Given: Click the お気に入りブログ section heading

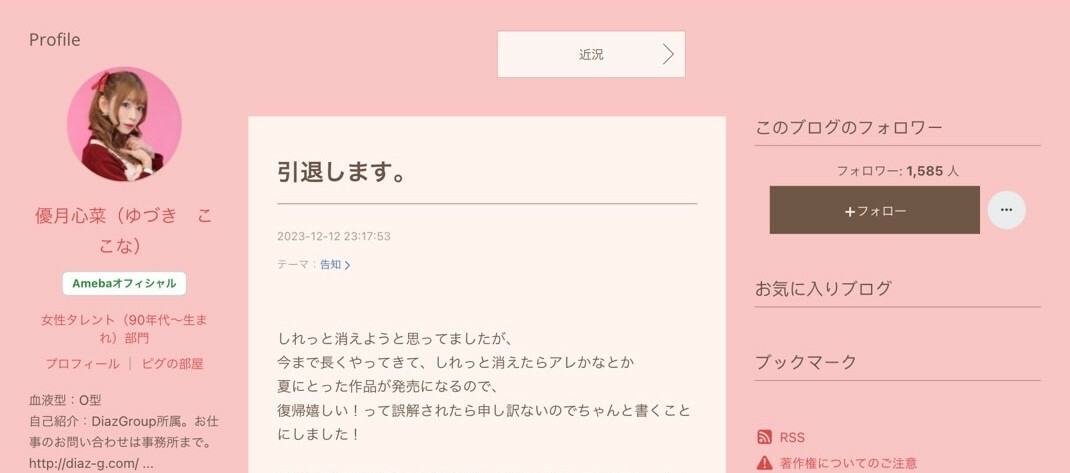Looking at the screenshot, I should (x=823, y=288).
